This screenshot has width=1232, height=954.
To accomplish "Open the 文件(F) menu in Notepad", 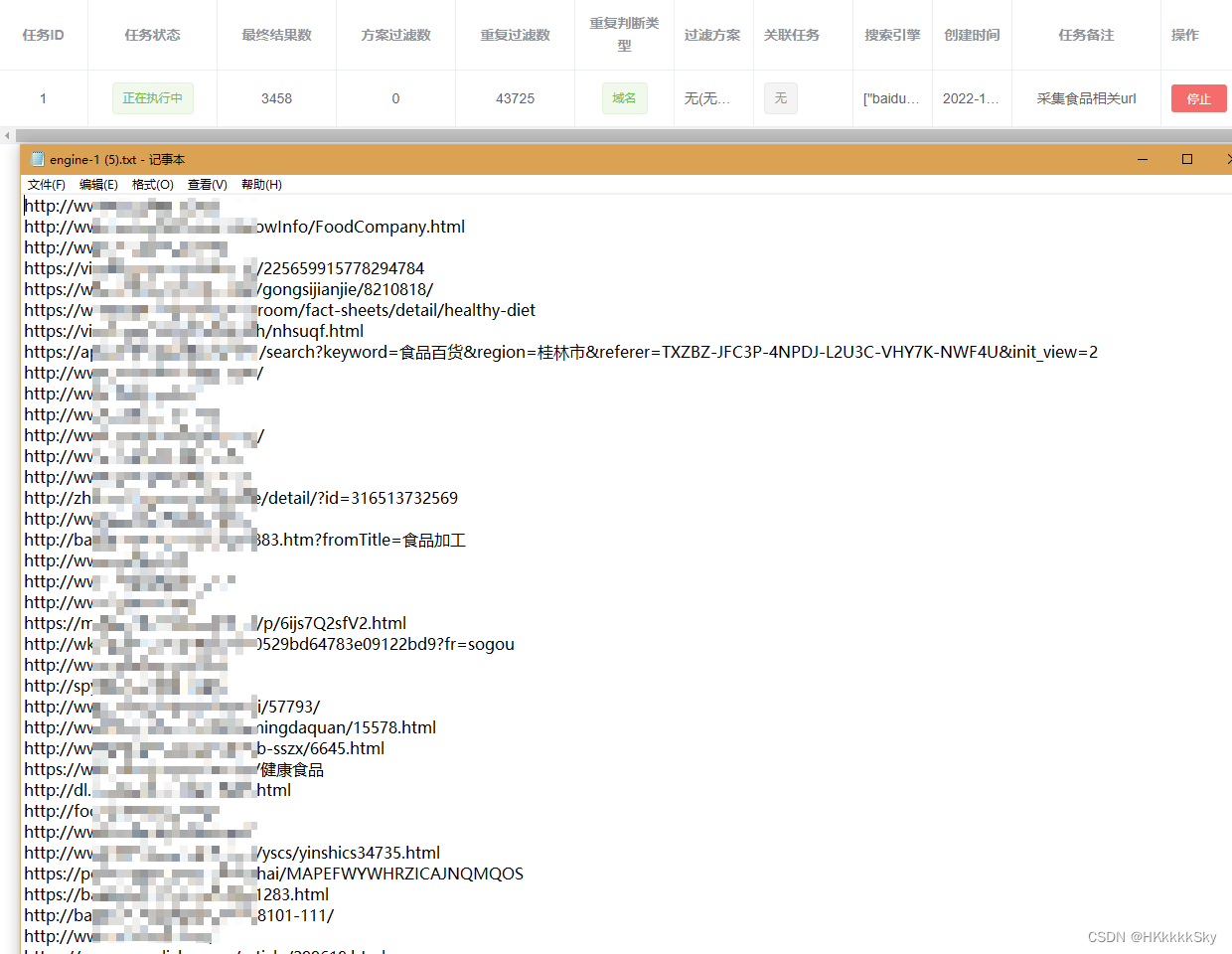I will (47, 185).
